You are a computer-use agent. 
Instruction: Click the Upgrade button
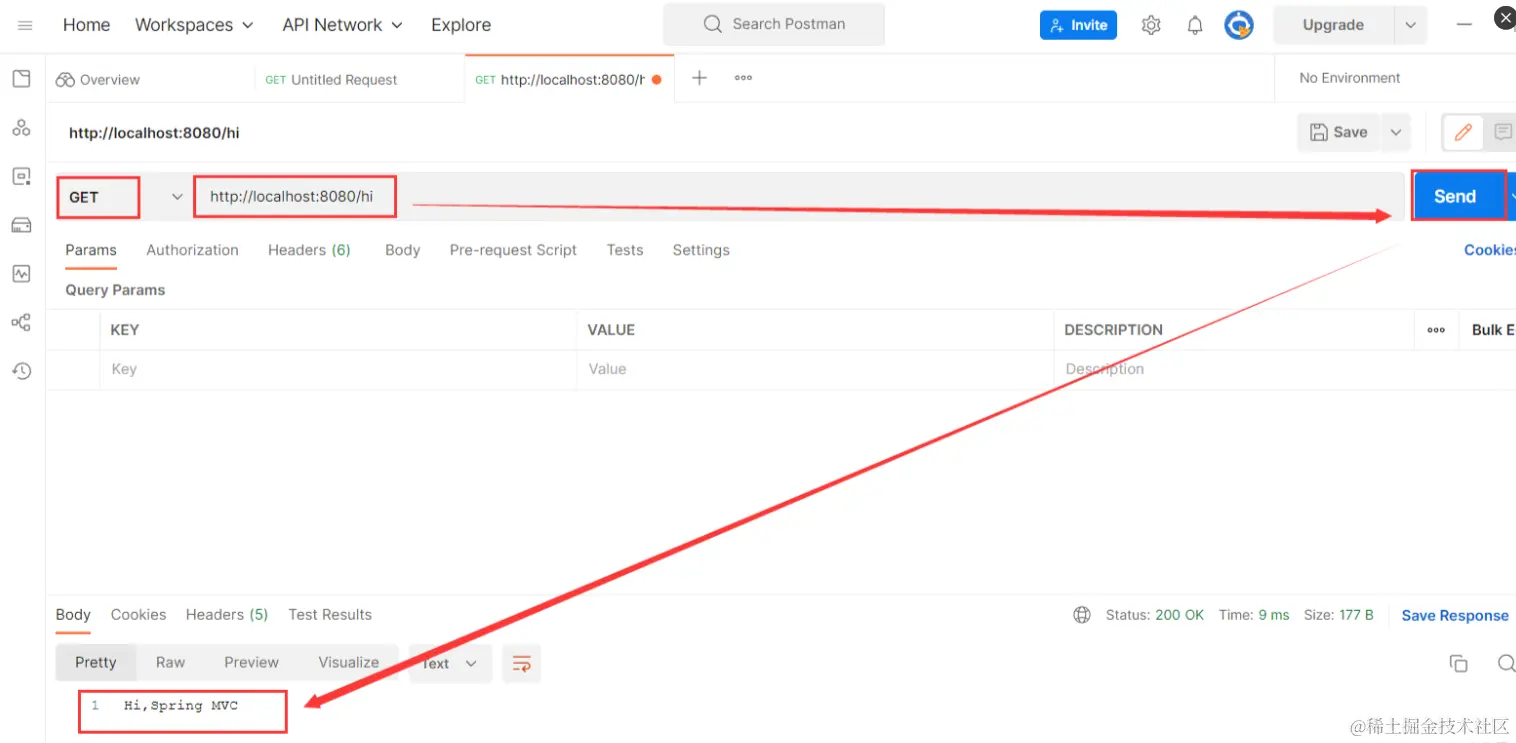[x=1333, y=25]
